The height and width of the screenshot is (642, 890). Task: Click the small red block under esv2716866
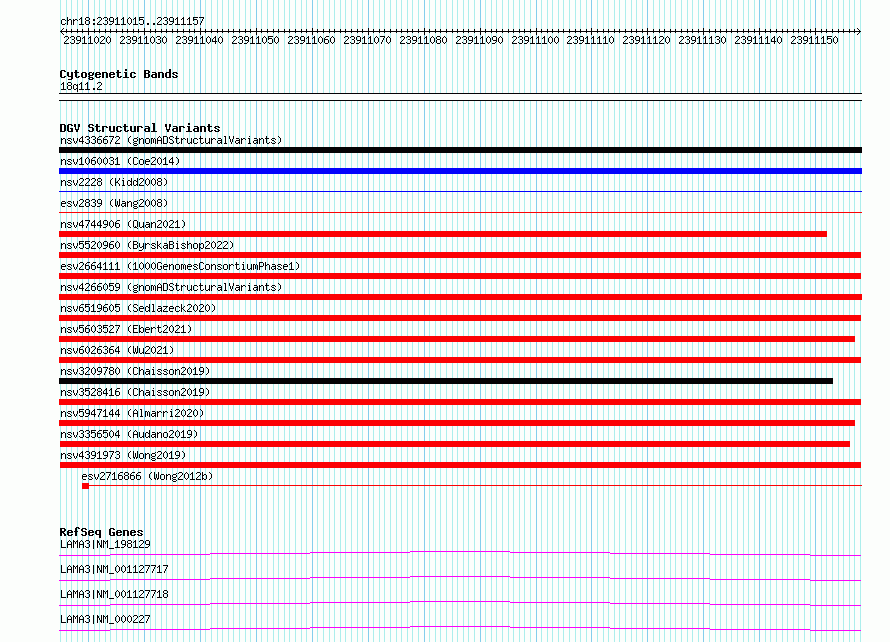pos(85,486)
